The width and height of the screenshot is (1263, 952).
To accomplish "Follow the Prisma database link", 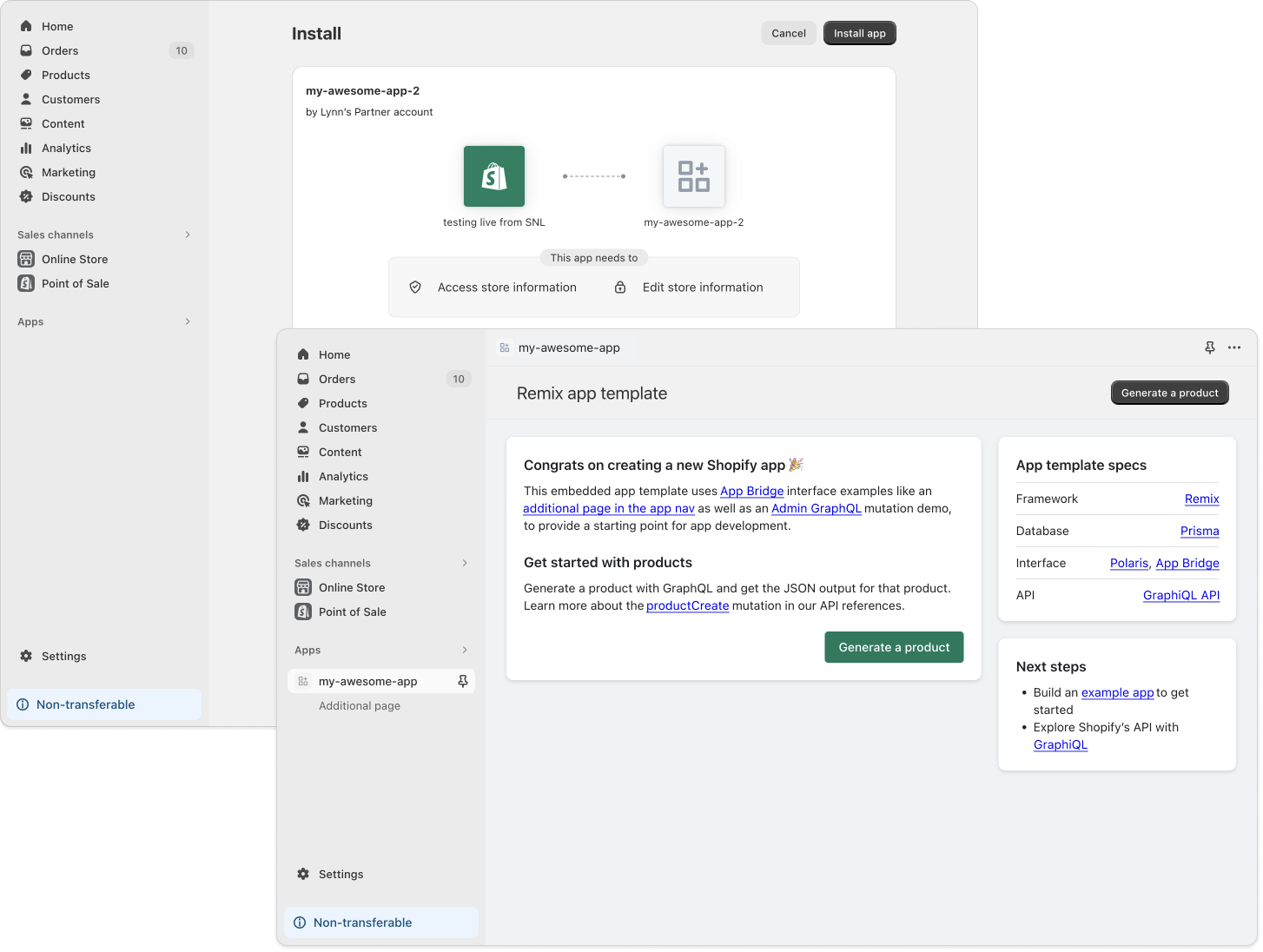I will coord(1199,531).
